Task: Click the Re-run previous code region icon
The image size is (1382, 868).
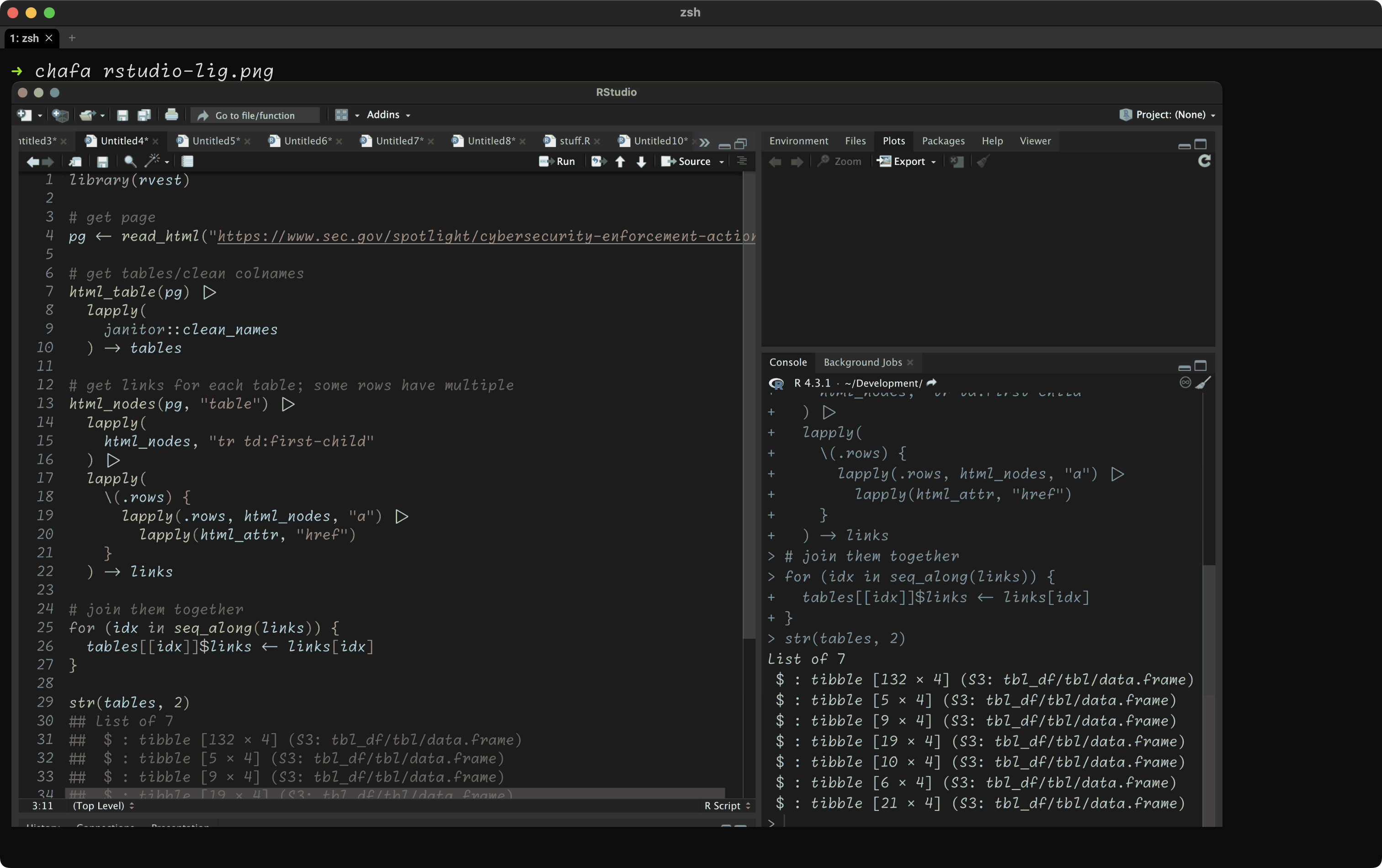Action: point(599,162)
